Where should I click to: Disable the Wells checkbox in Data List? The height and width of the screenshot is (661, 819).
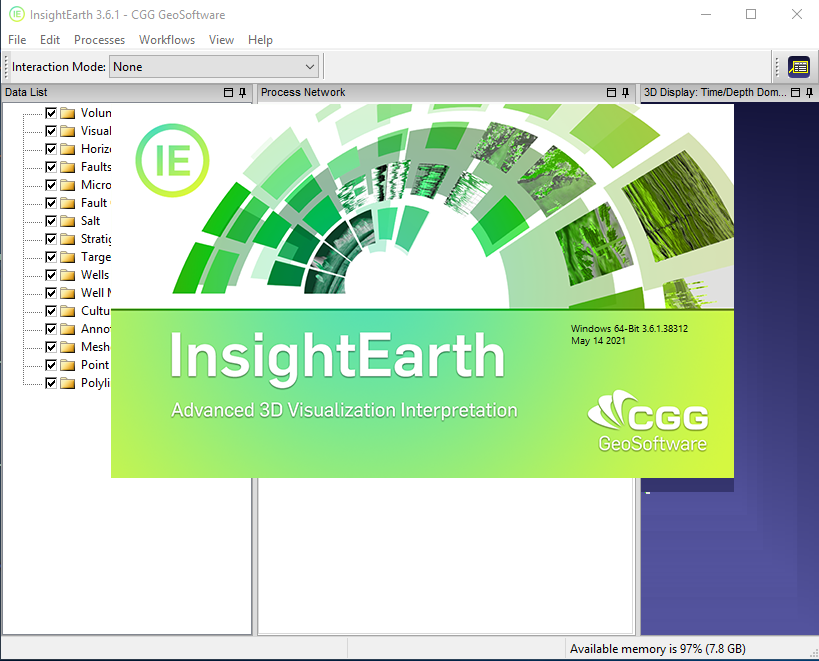tap(51, 275)
